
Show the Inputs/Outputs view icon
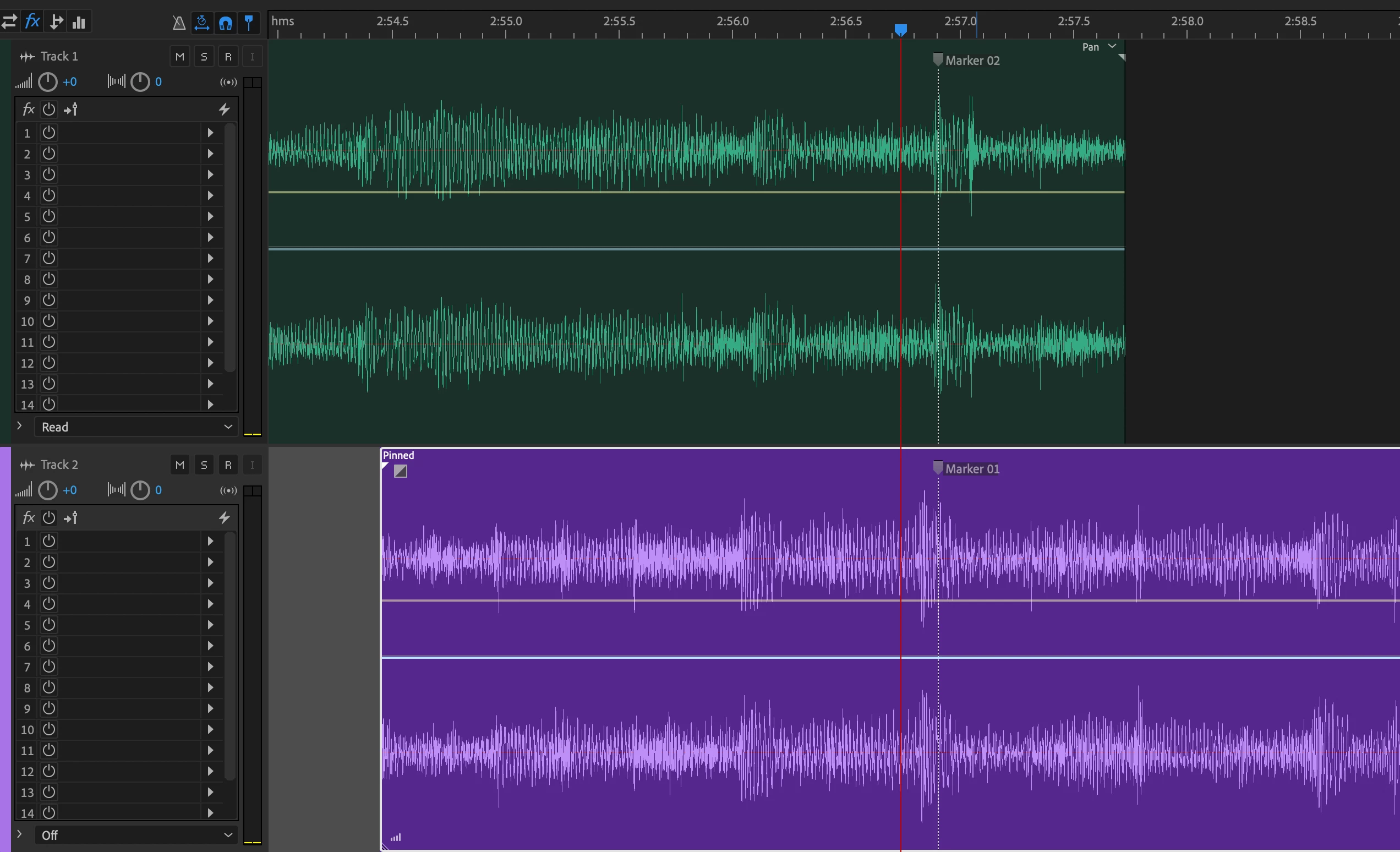[x=9, y=22]
